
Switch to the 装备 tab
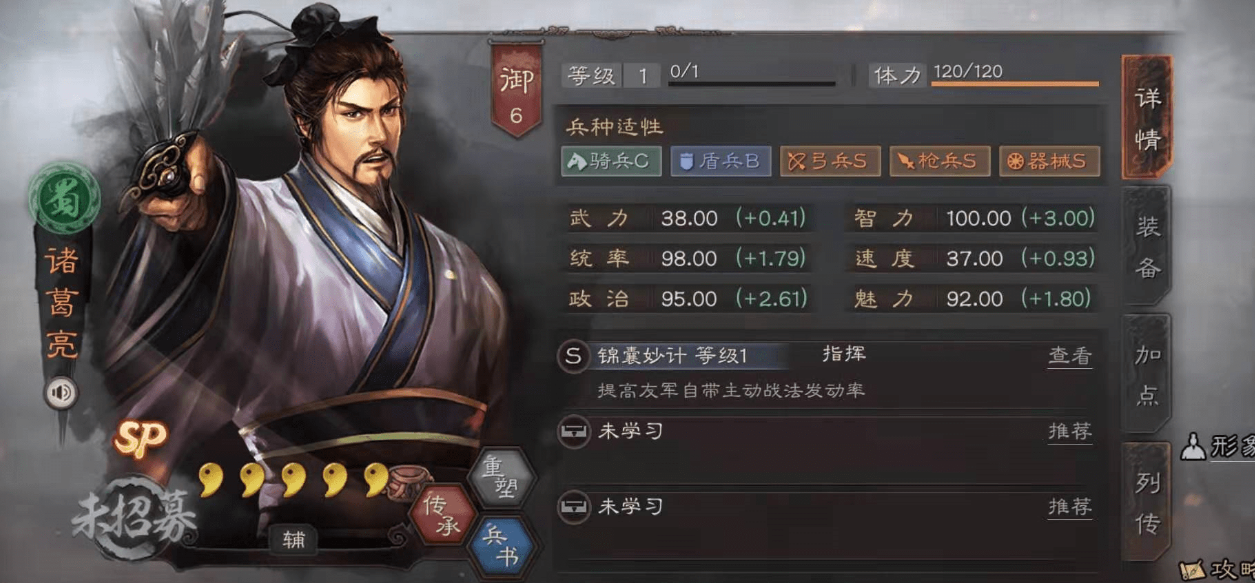click(1147, 247)
